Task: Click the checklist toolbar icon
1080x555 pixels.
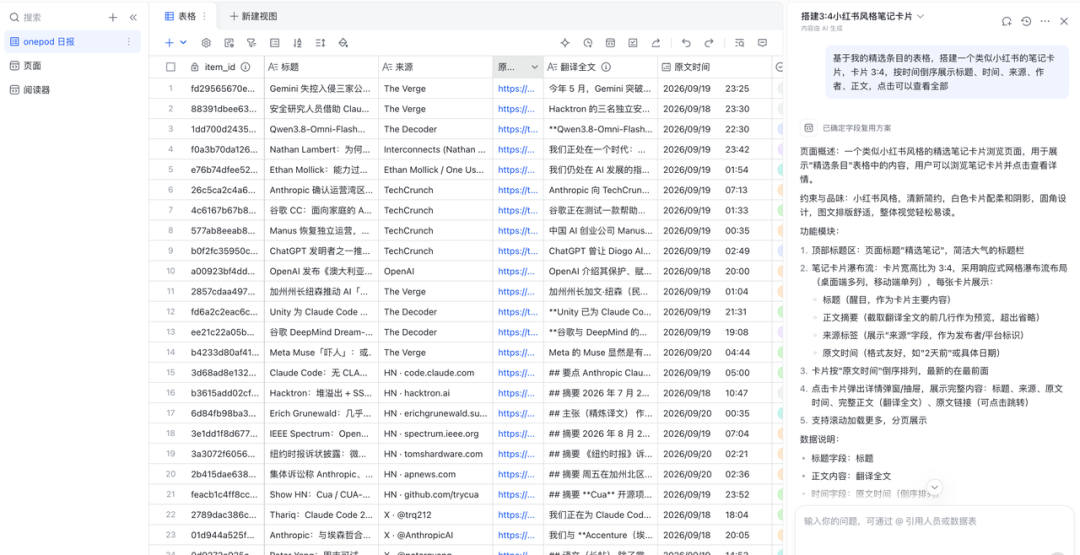Action: pyautogui.click(x=633, y=43)
